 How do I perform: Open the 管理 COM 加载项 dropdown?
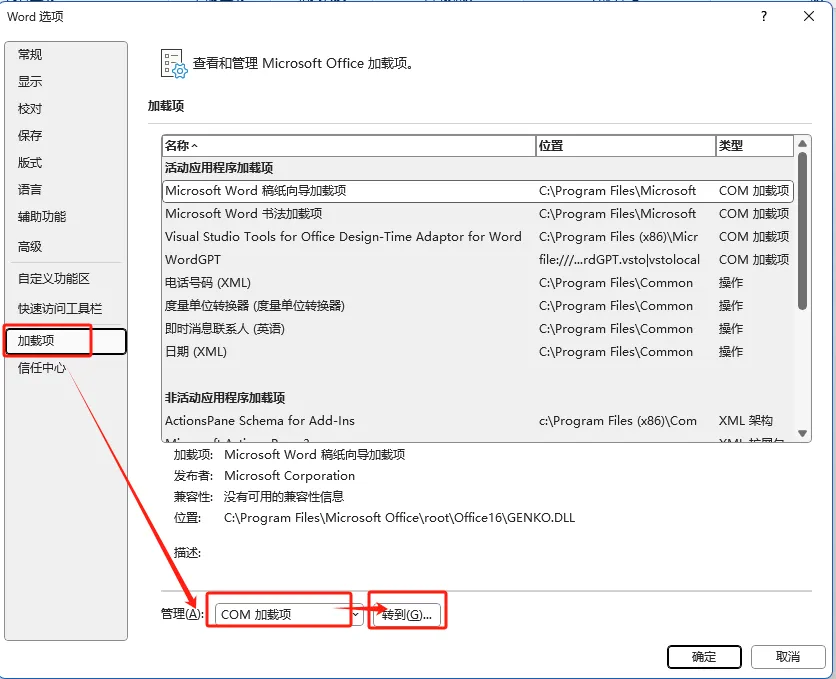[x=289, y=615]
